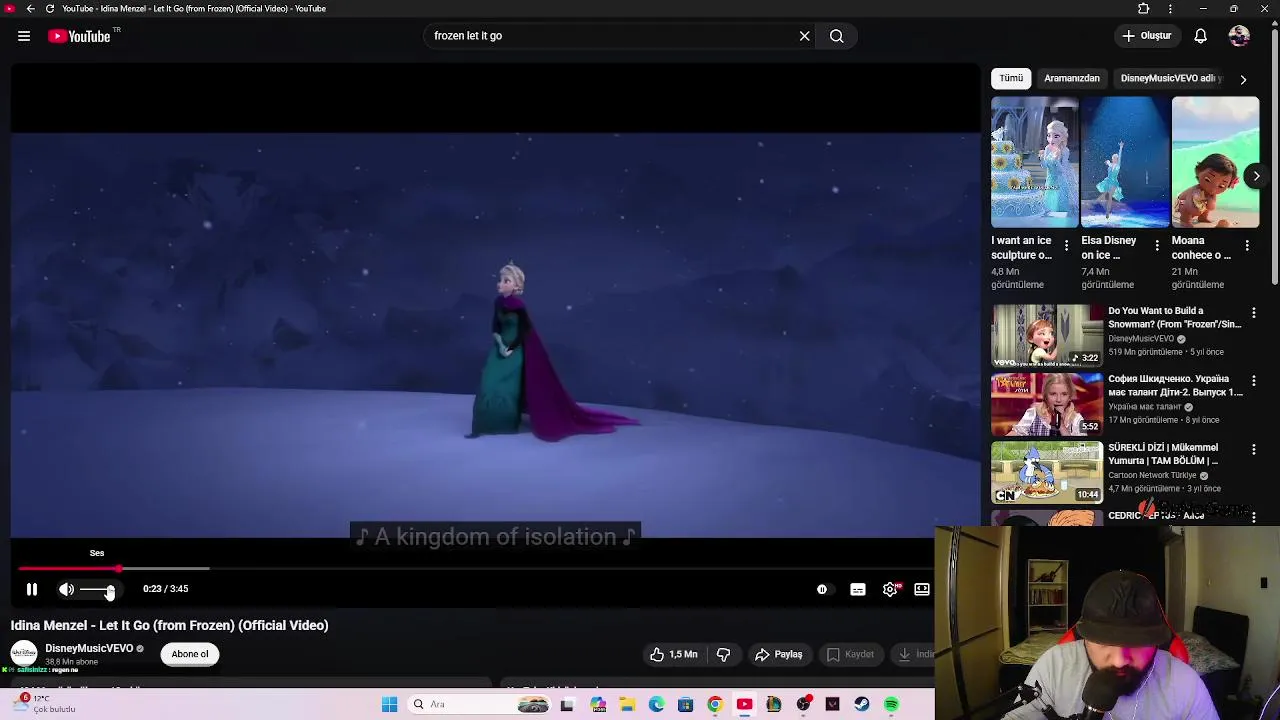
Task: Clear the search query with the X
Action: pos(804,36)
